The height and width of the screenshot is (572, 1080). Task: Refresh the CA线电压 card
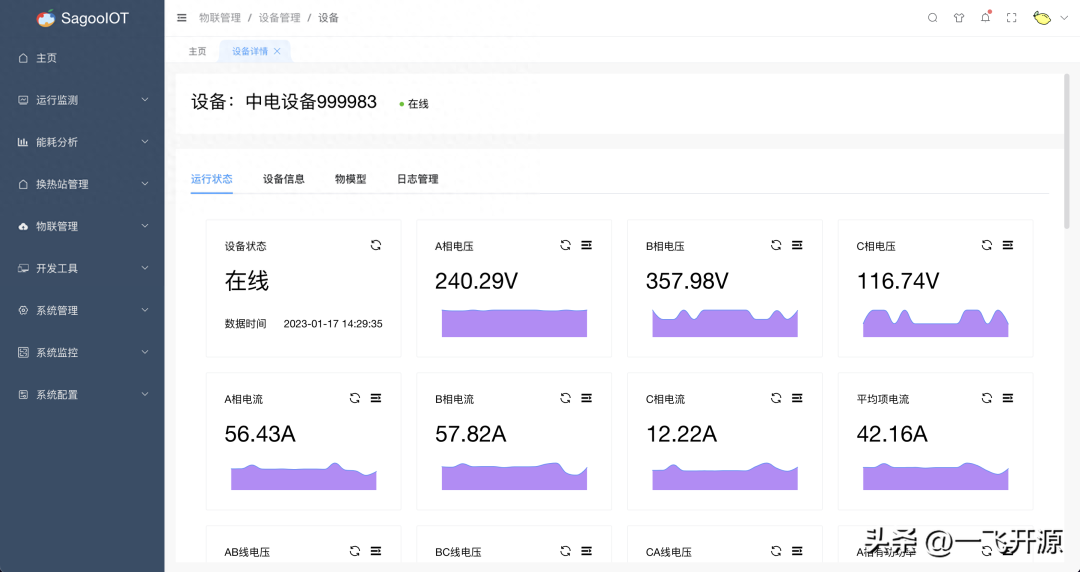click(x=776, y=551)
